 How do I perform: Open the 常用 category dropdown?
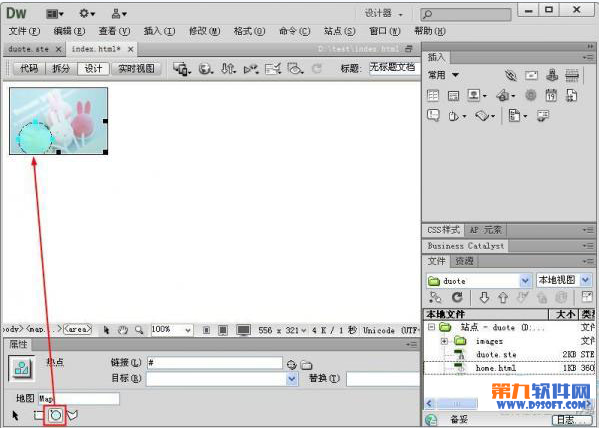[x=455, y=75]
